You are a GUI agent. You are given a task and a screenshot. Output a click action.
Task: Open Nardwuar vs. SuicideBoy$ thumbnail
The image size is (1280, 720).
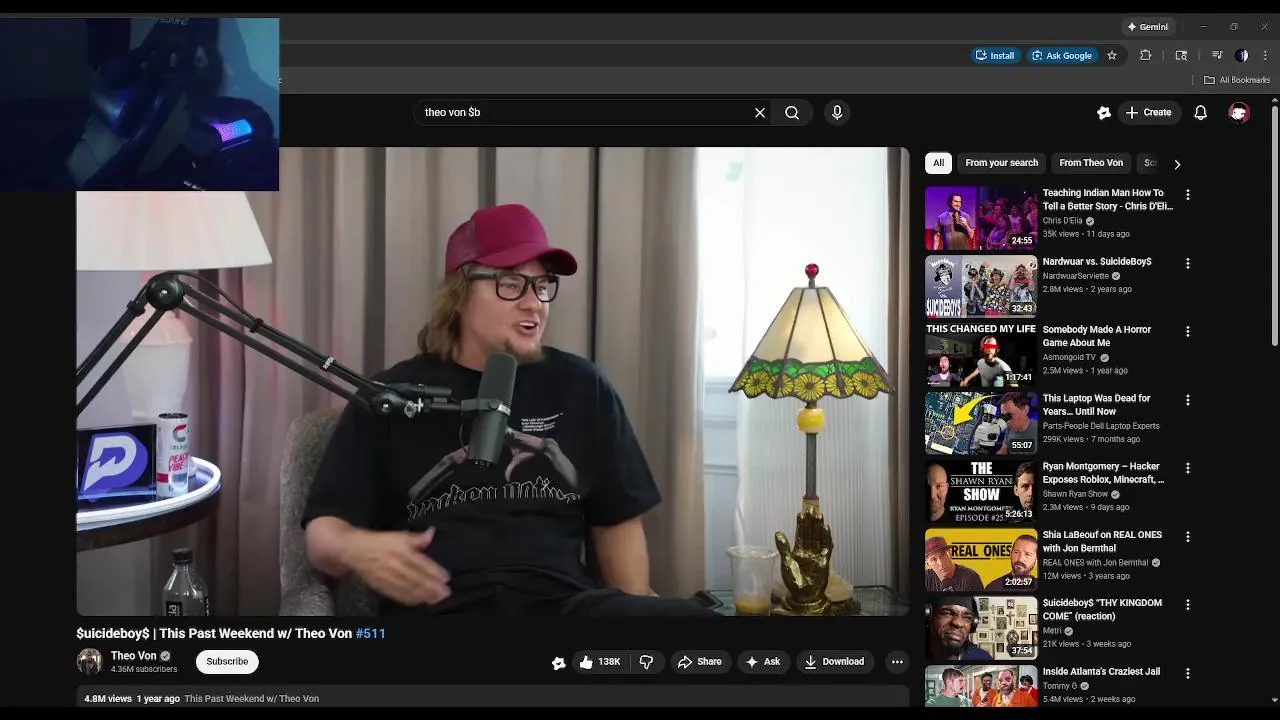(981, 286)
